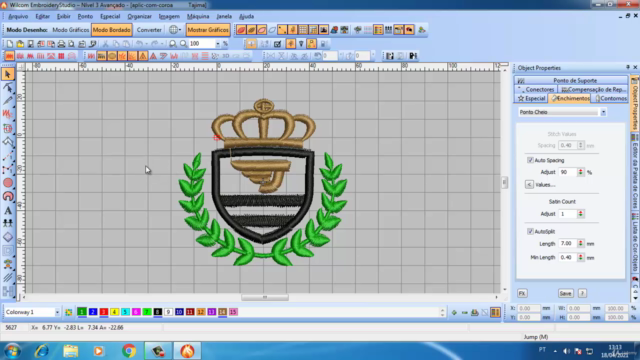Open the Ponto de Suporte tab
This screenshot has width=640, height=360.
point(571,80)
